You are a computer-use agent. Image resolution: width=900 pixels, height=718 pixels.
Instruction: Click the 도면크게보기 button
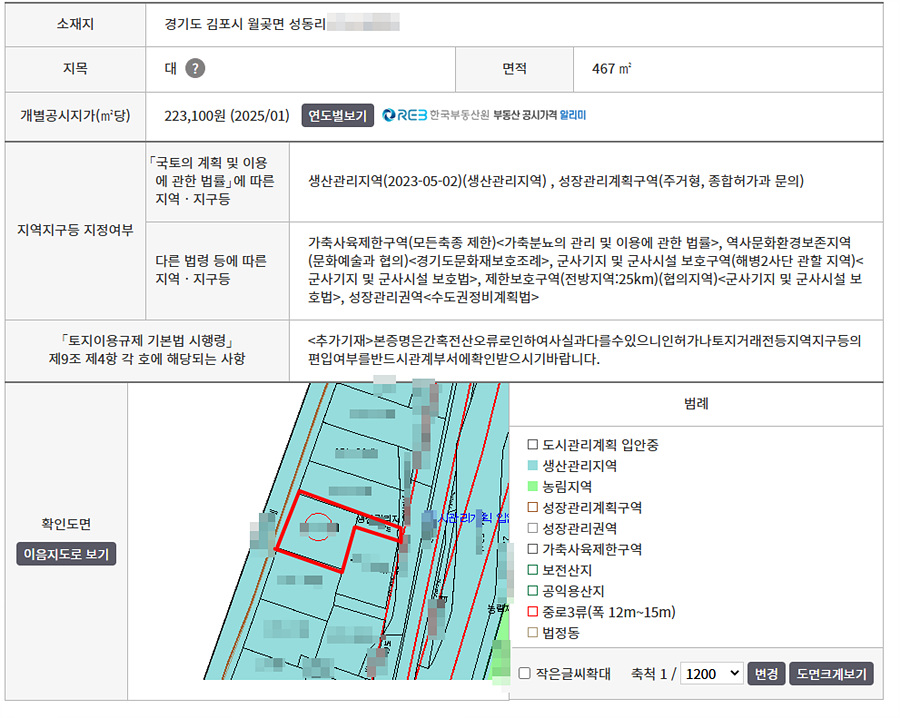pos(831,674)
